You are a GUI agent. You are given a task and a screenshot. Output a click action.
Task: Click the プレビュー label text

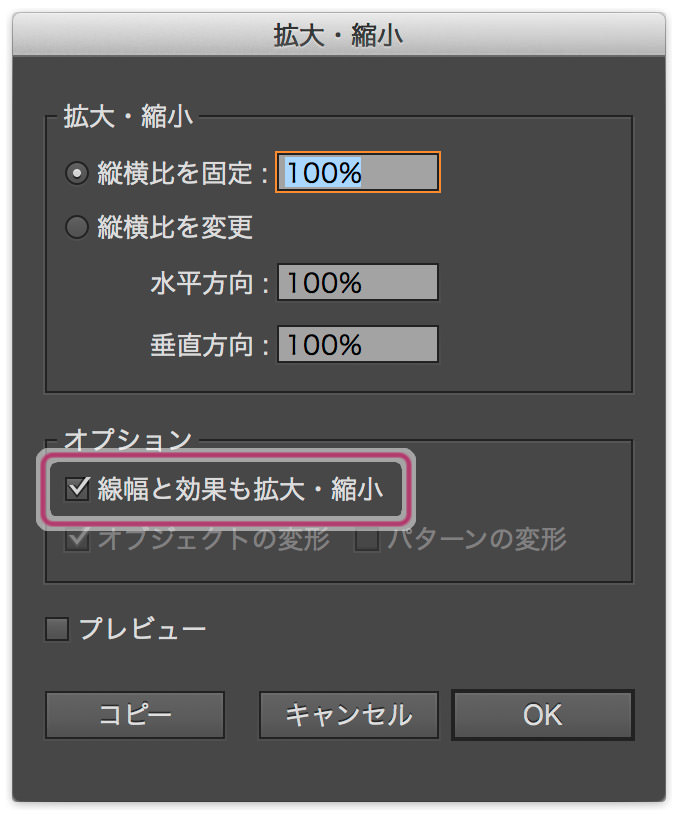point(142,629)
